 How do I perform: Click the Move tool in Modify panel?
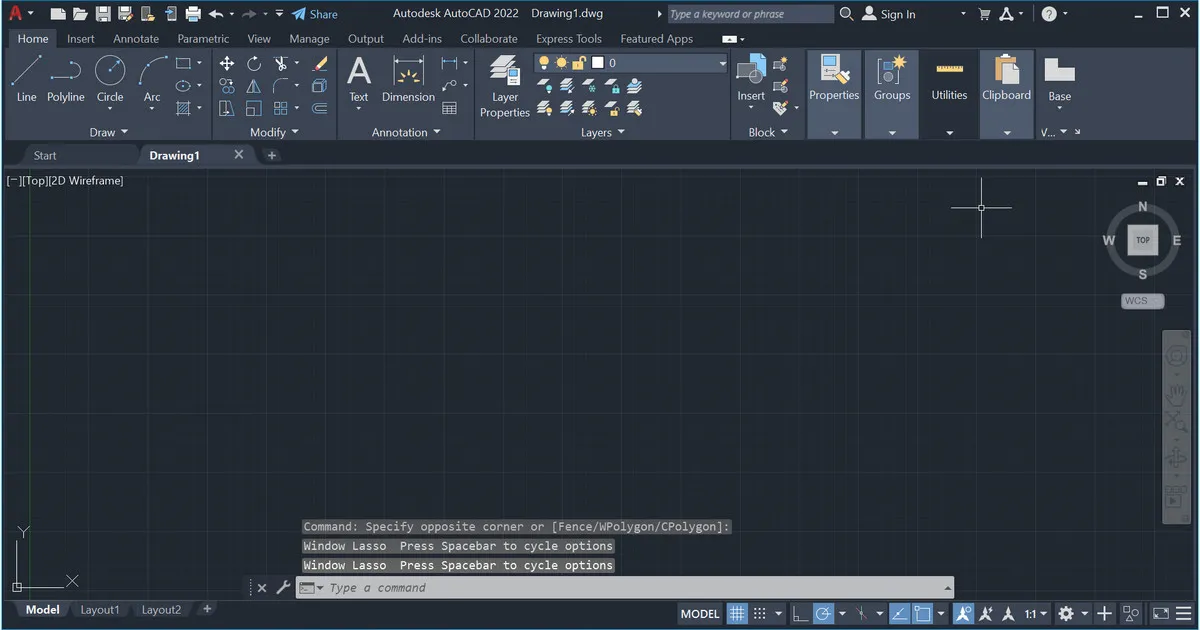tap(228, 63)
